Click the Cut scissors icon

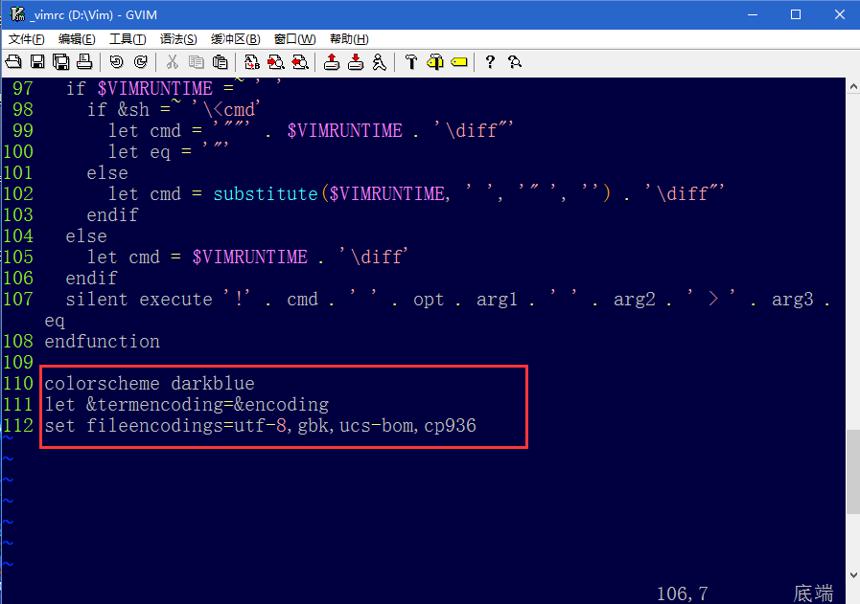point(172,62)
